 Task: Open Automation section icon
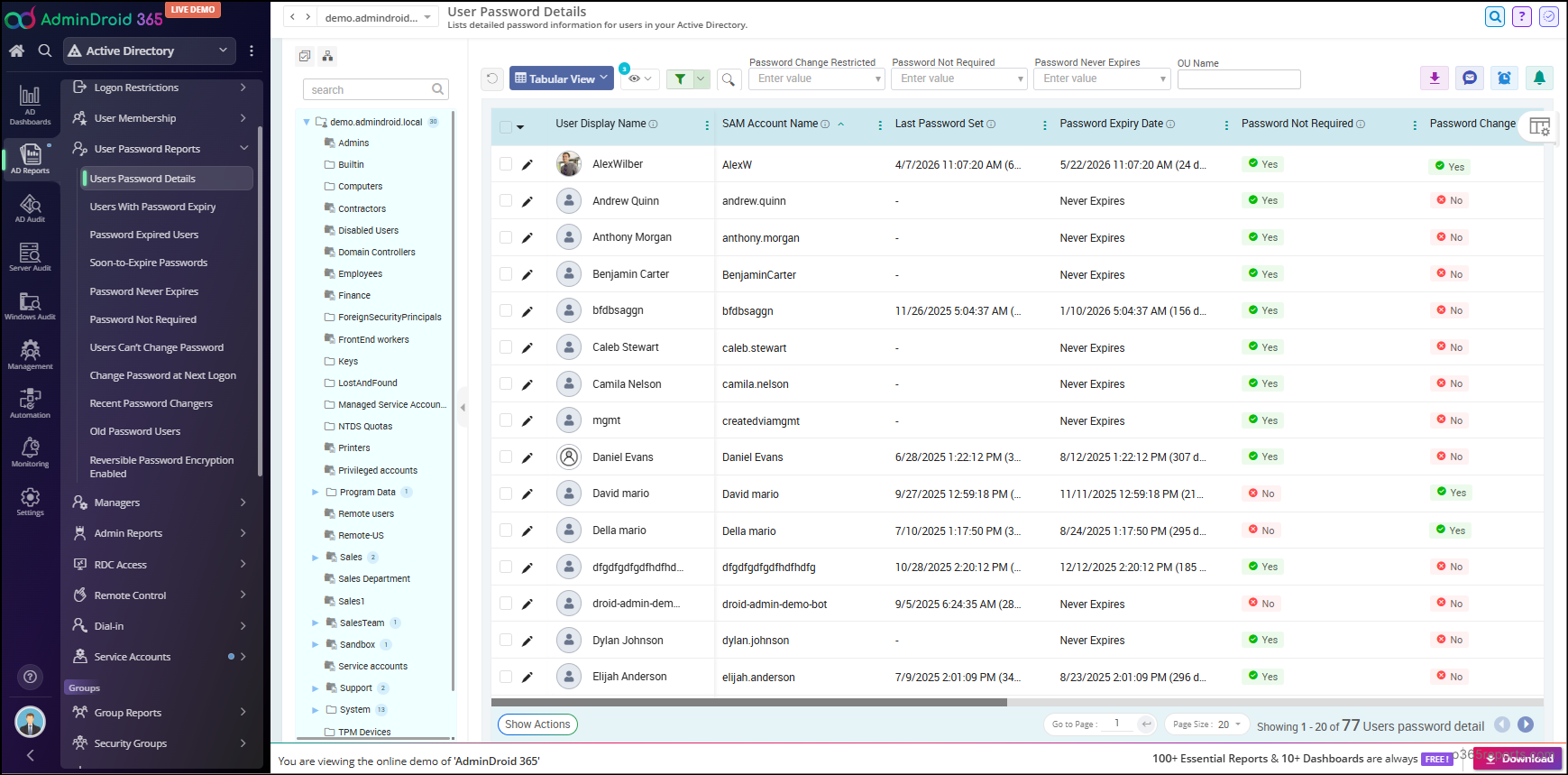[30, 403]
